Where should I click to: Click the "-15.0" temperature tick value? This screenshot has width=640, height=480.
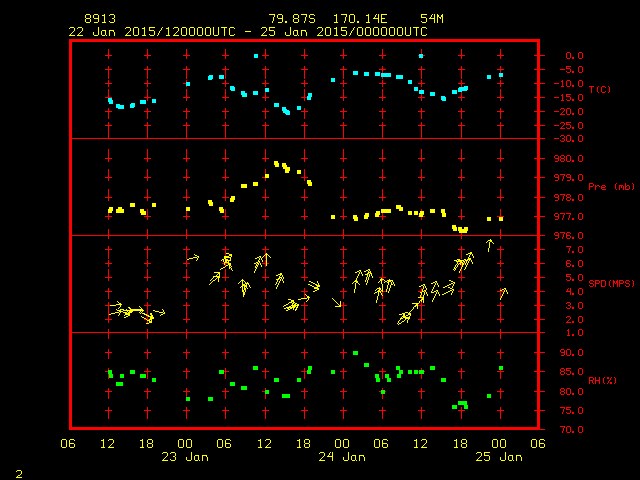[x=569, y=98]
